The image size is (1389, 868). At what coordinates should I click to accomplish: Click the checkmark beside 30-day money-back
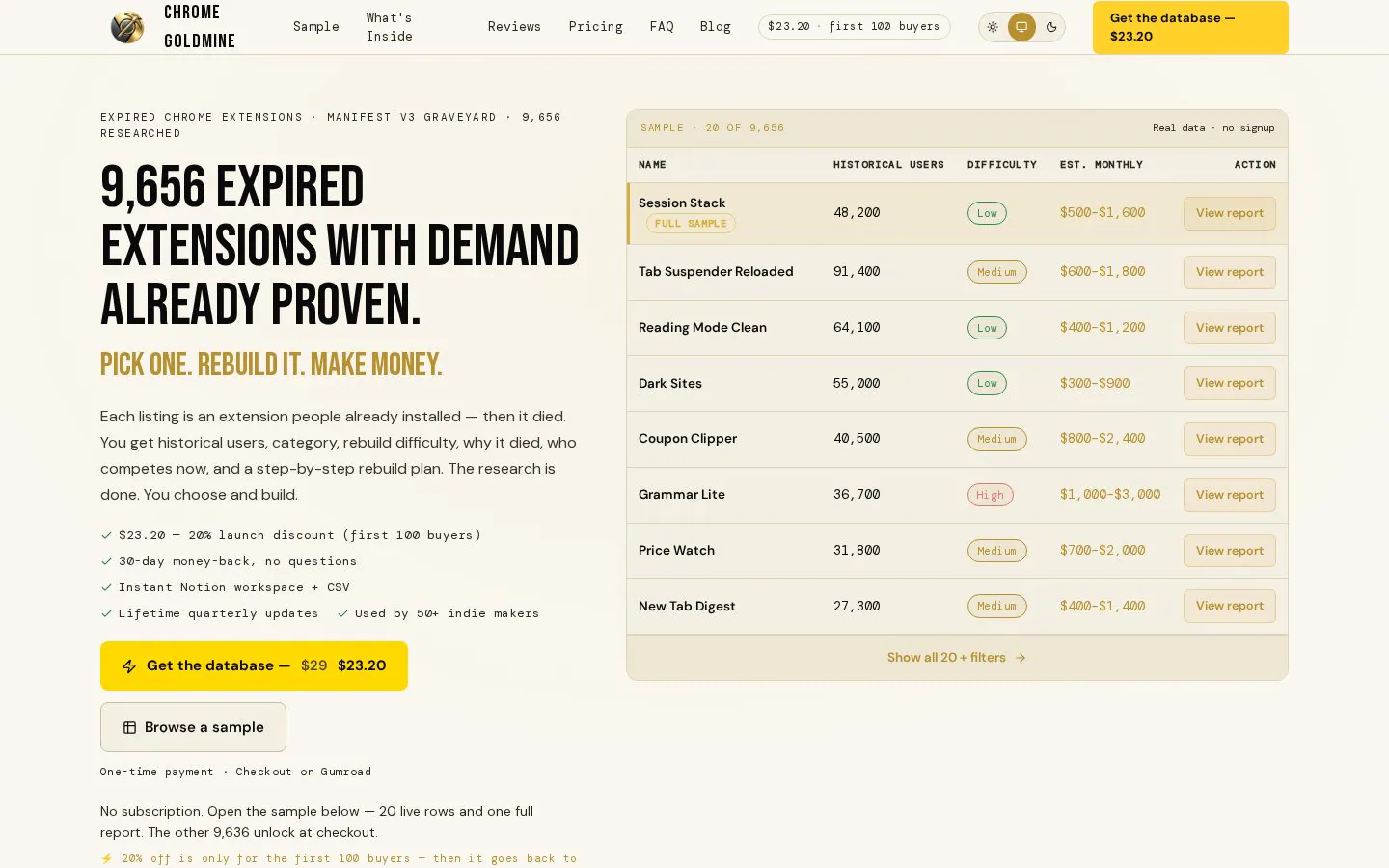106,561
